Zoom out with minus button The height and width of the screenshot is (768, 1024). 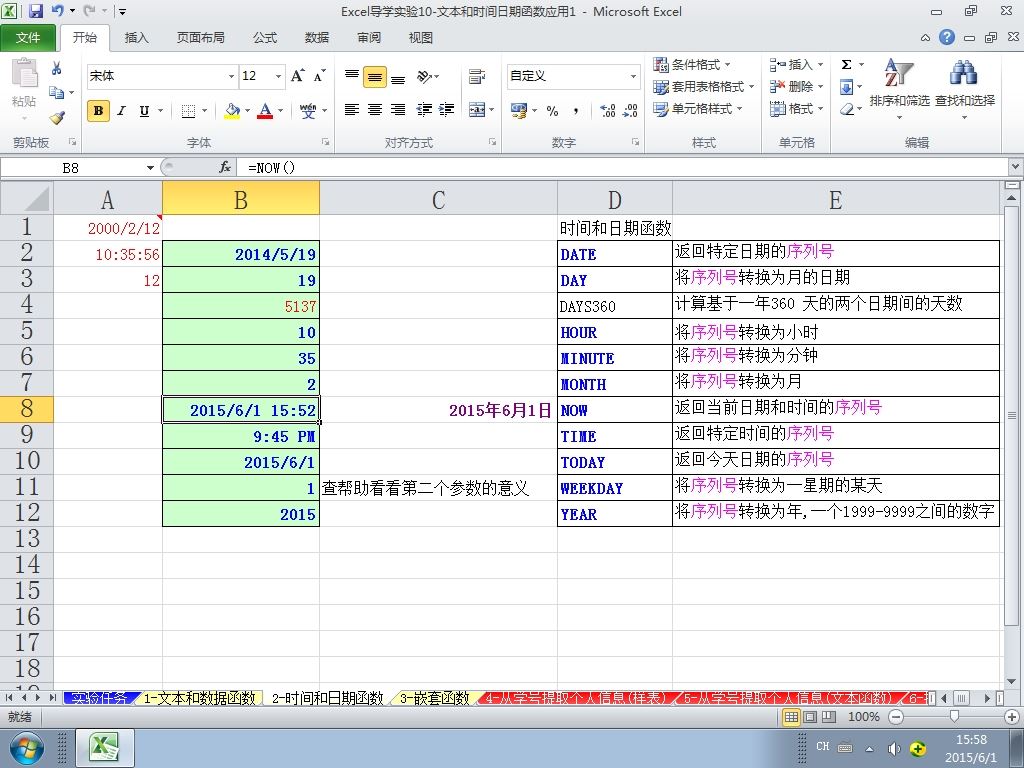(x=897, y=717)
